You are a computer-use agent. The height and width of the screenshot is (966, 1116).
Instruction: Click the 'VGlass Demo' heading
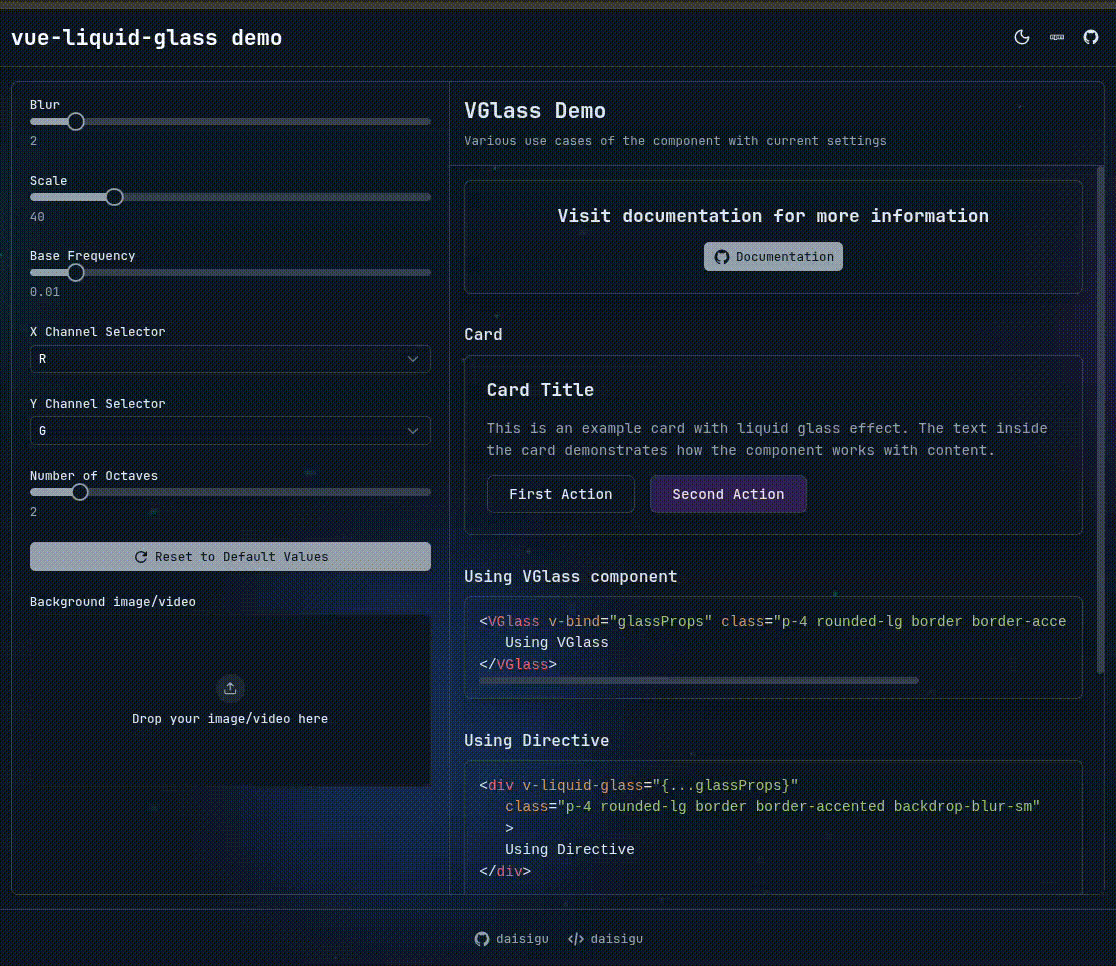535,111
